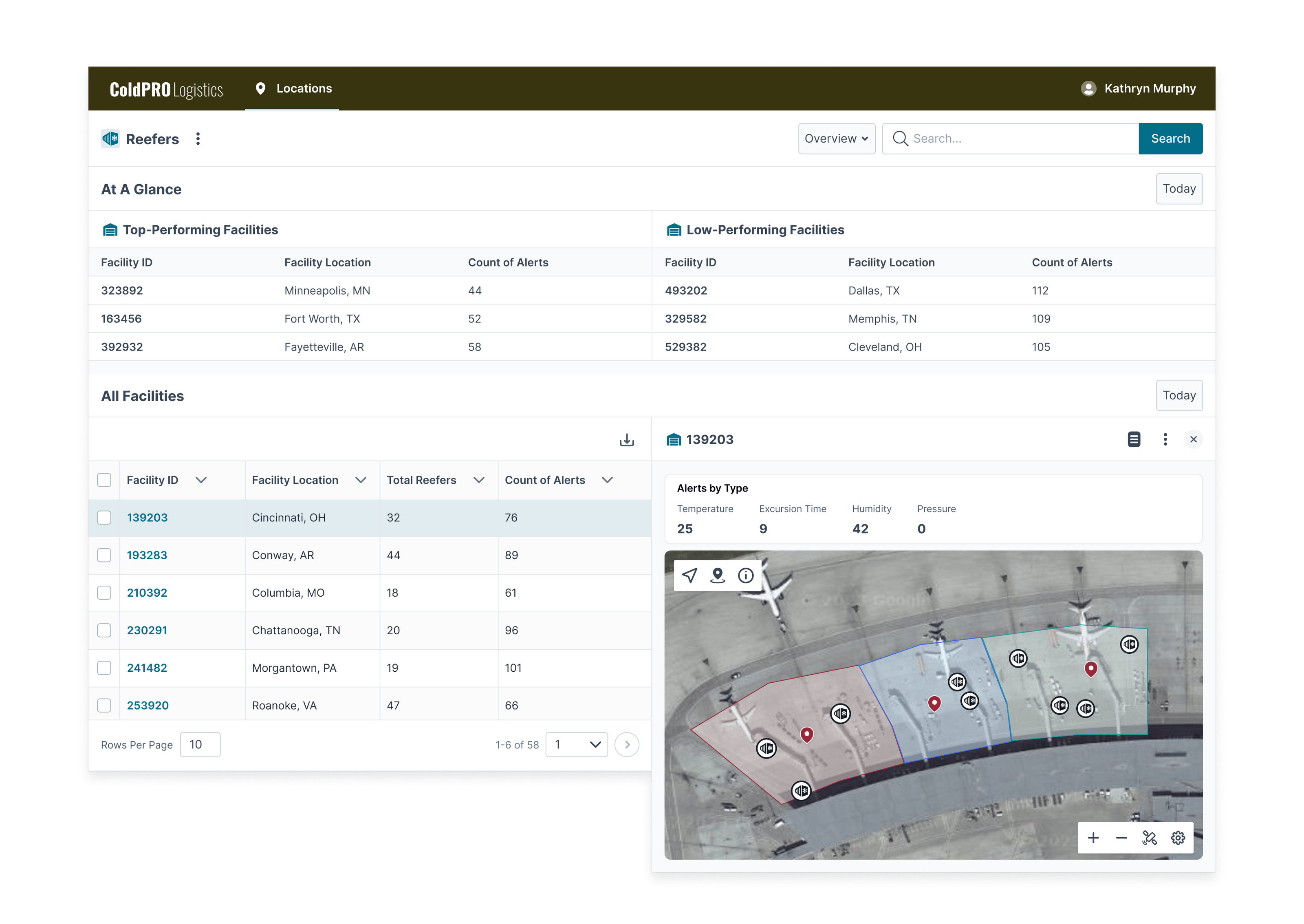
Task: Check the checkbox for facility 193283
Action: 105,555
